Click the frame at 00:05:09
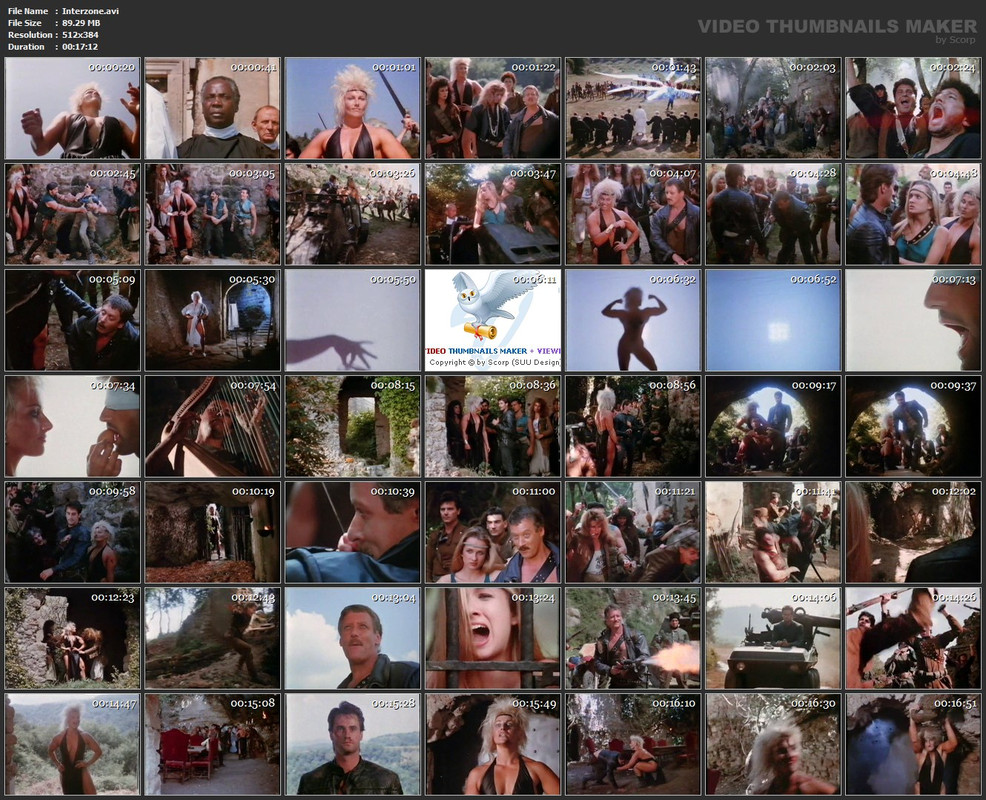The image size is (986, 800). 72,320
